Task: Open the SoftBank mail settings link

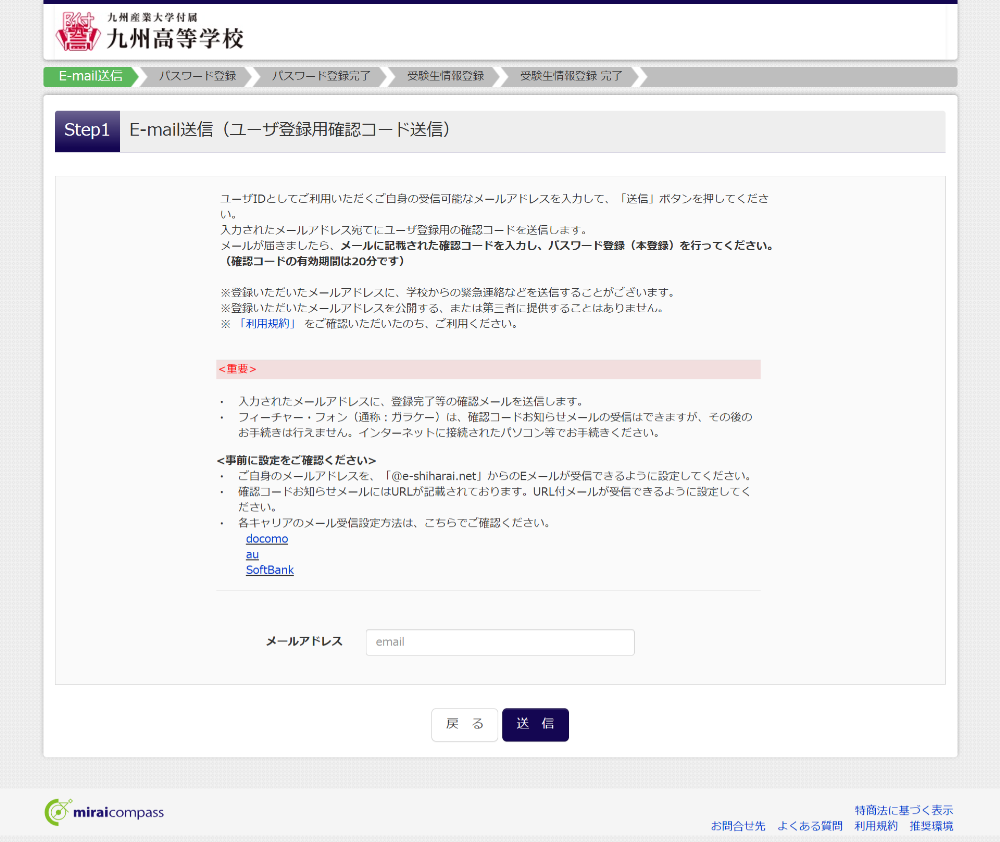Action: 270,570
